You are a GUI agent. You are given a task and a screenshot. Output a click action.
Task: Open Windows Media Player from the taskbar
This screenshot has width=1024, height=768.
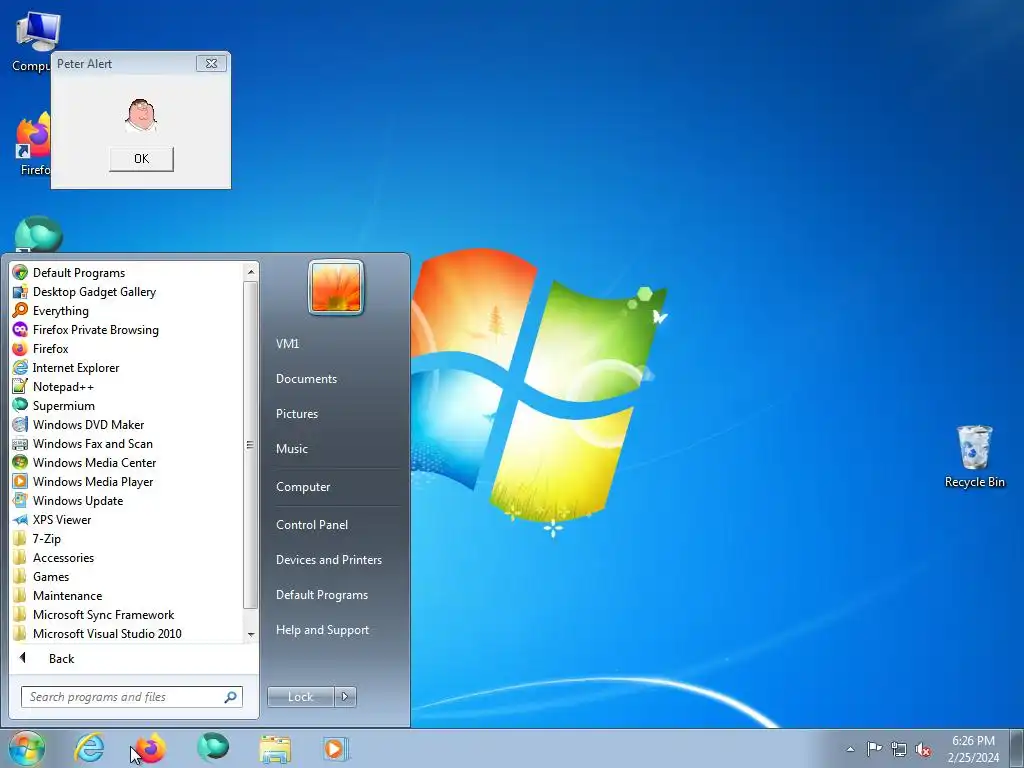[x=336, y=748]
